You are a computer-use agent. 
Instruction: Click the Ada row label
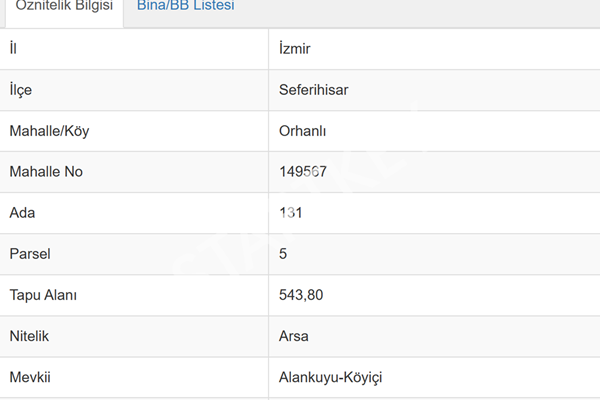[x=22, y=213]
